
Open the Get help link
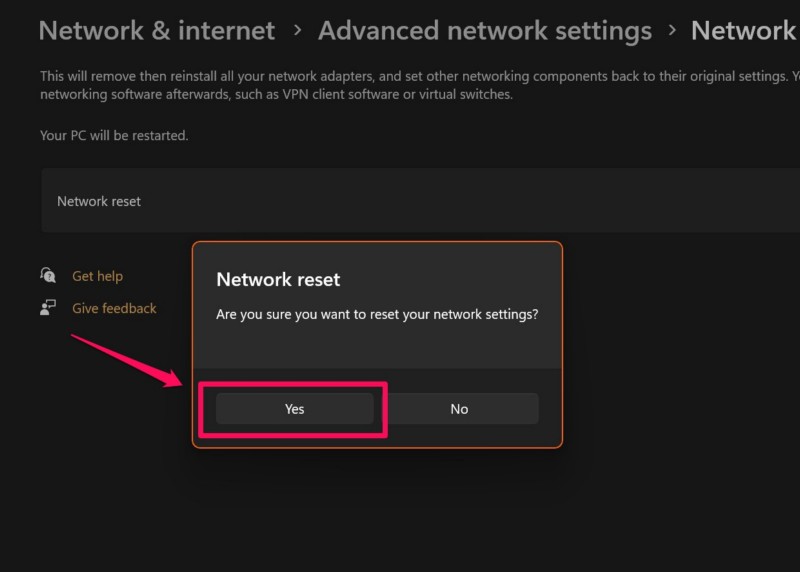pos(97,276)
